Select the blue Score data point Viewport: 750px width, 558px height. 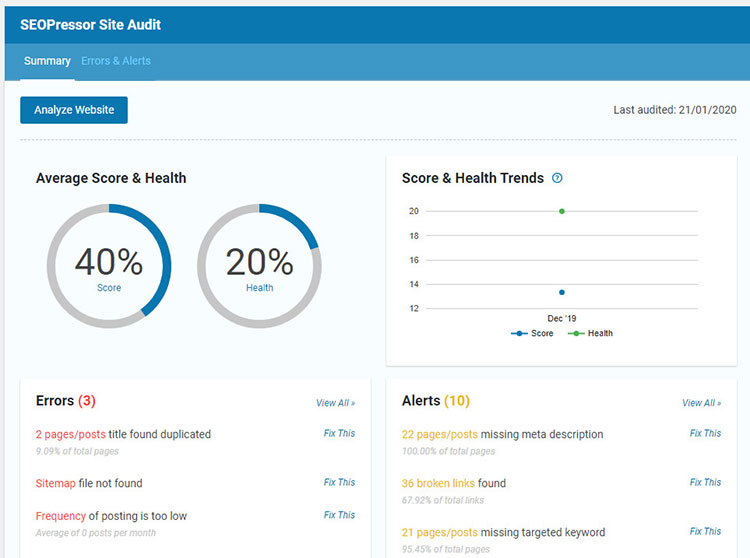tap(562, 292)
